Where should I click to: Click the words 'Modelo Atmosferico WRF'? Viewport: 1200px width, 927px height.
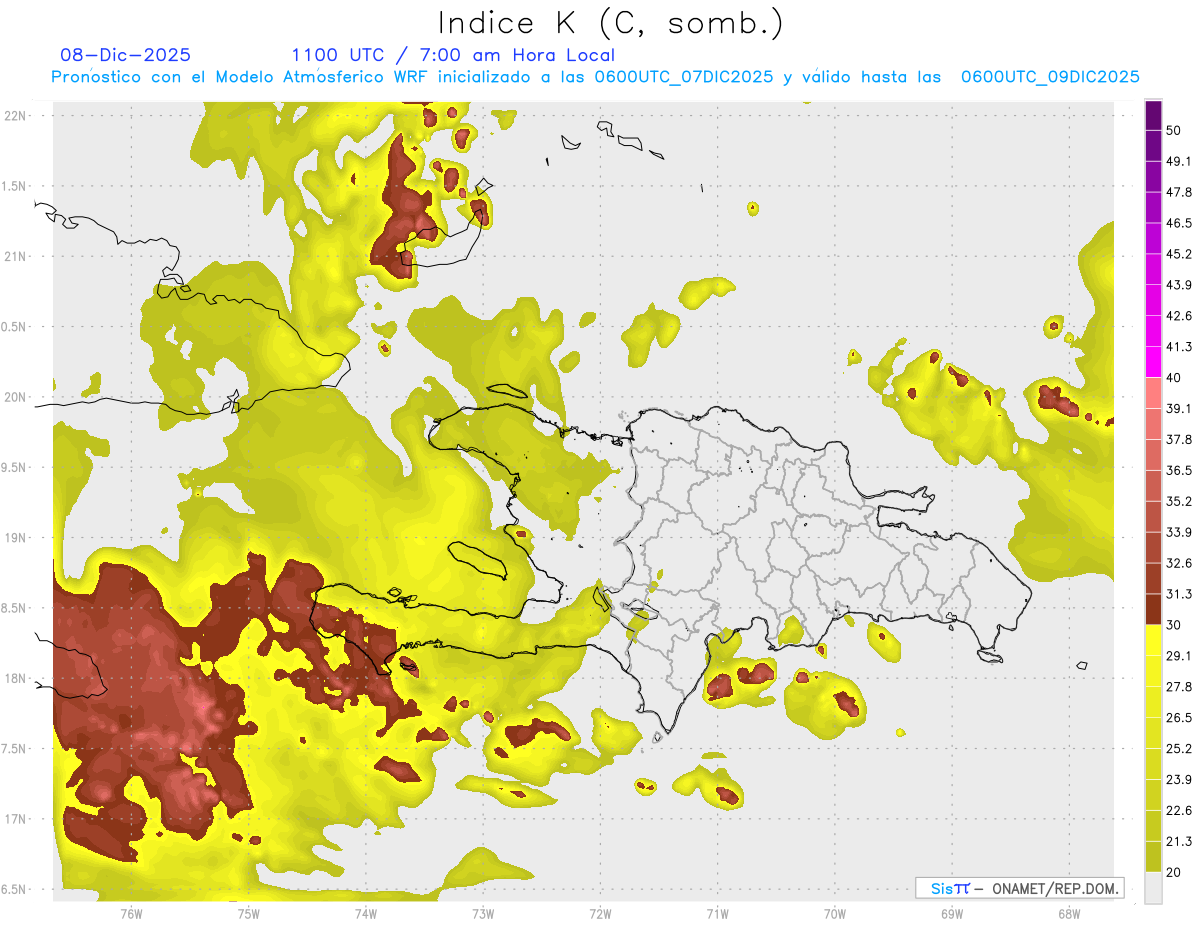click(321, 77)
